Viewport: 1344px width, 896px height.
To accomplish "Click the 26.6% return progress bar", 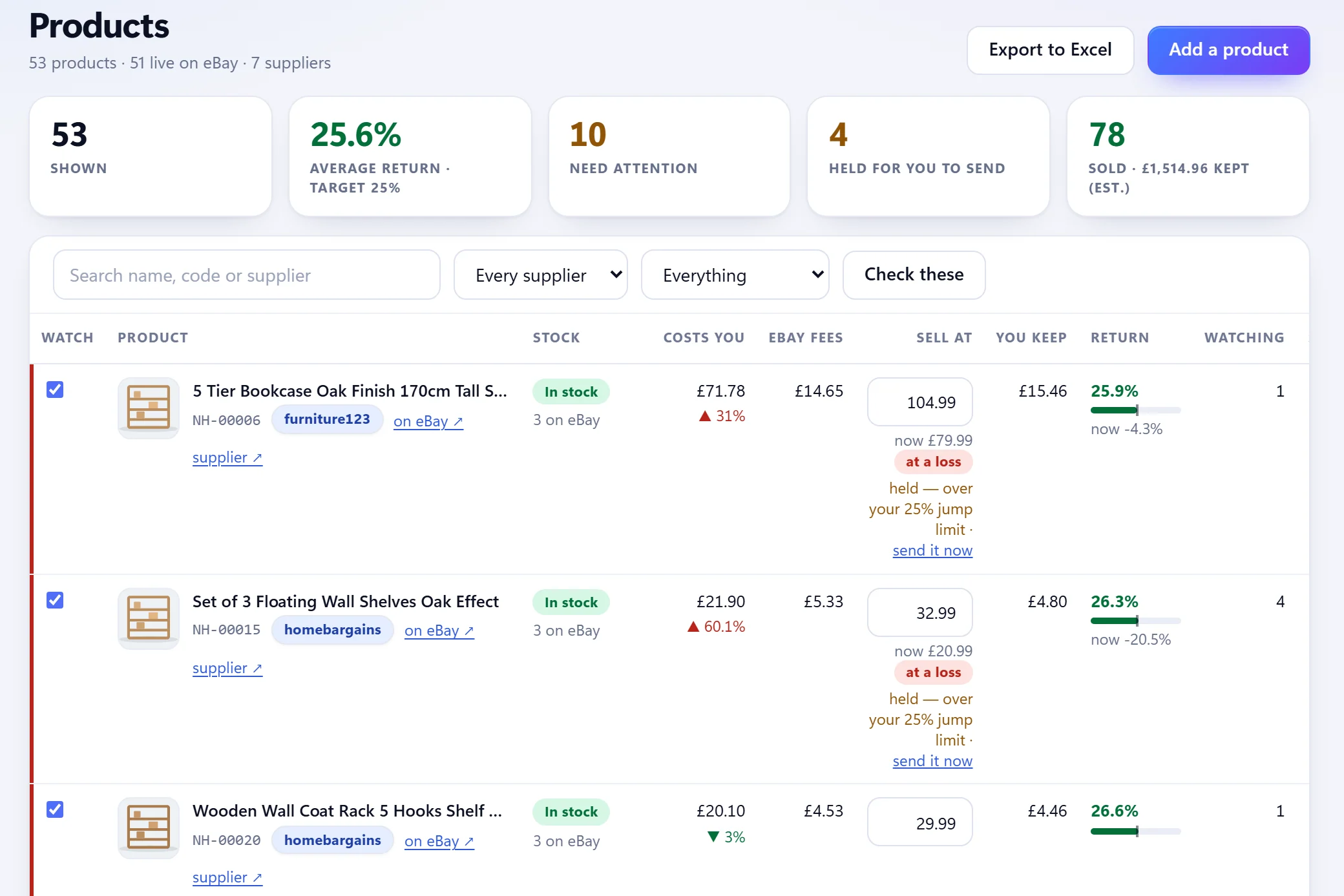I will pos(1135,831).
